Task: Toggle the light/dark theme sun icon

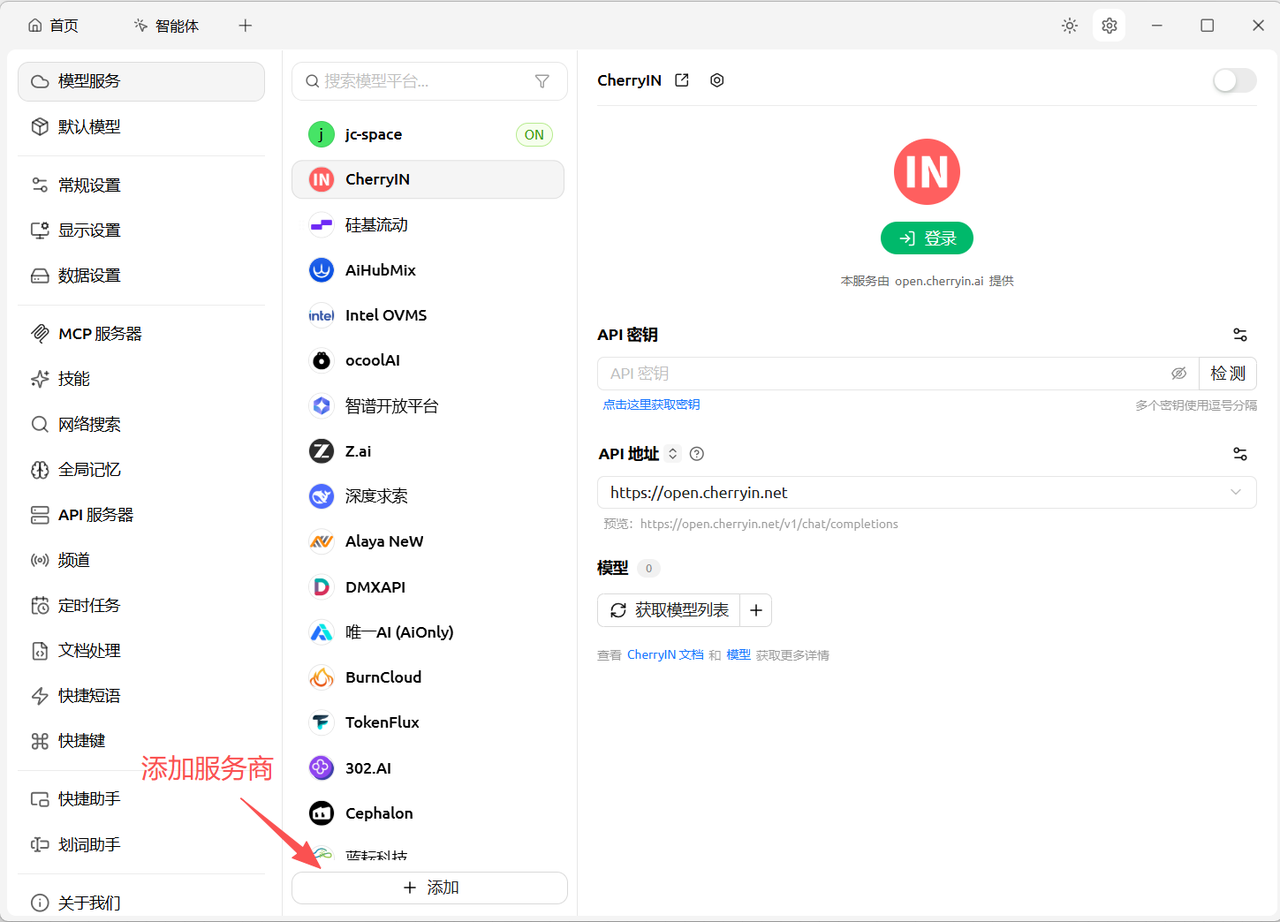Action: (x=1070, y=26)
